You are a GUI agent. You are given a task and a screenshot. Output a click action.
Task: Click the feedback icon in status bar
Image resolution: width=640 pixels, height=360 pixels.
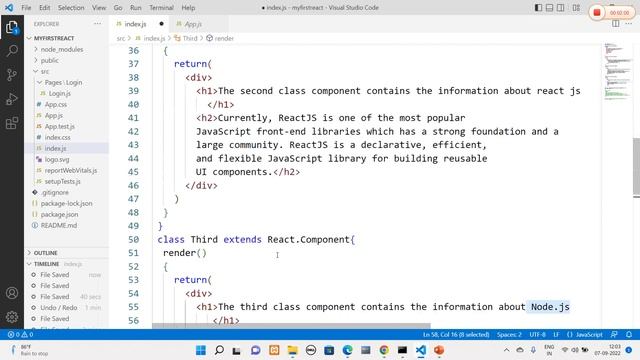coord(614,334)
